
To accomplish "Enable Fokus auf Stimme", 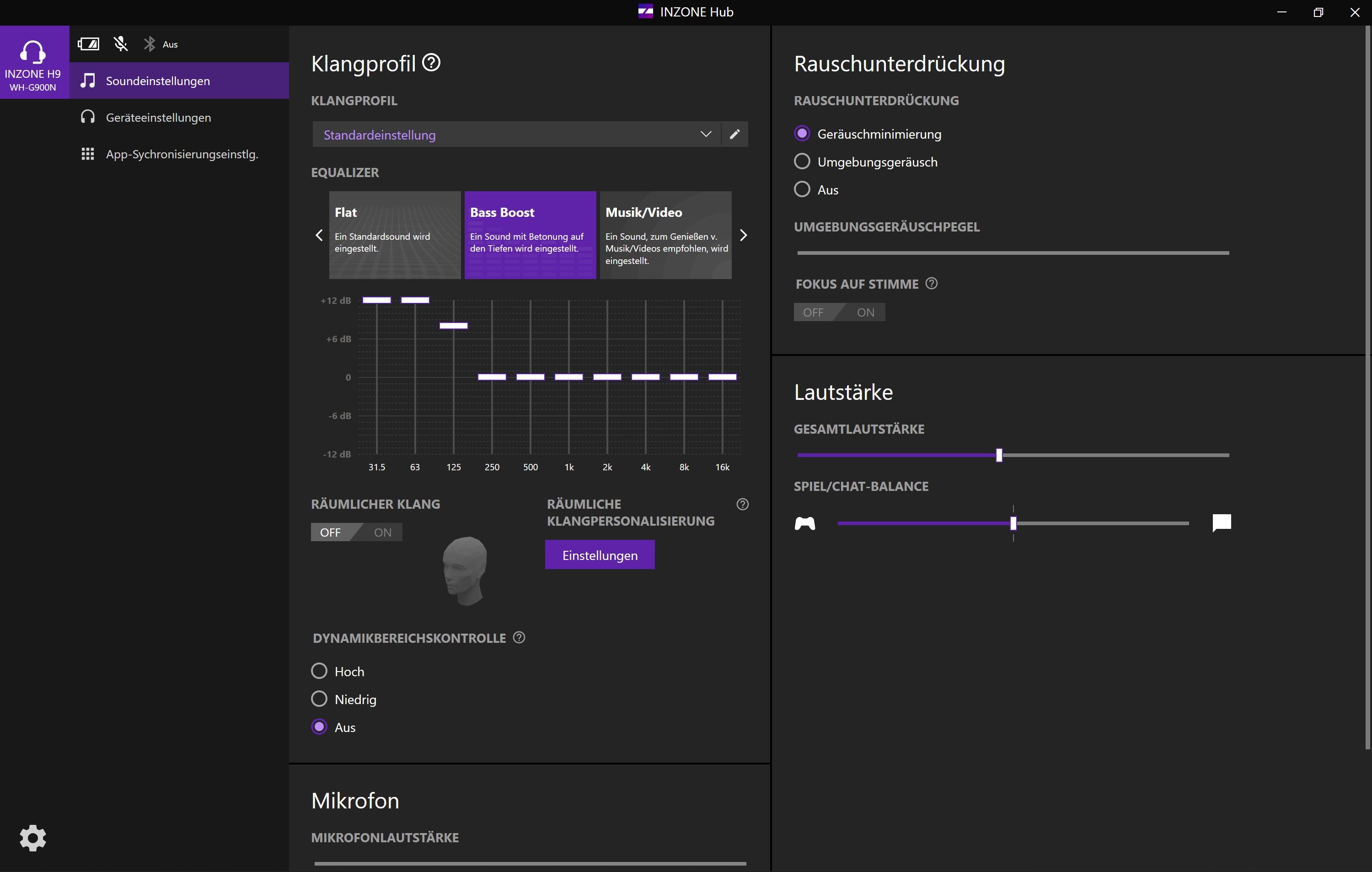I will (x=865, y=312).
